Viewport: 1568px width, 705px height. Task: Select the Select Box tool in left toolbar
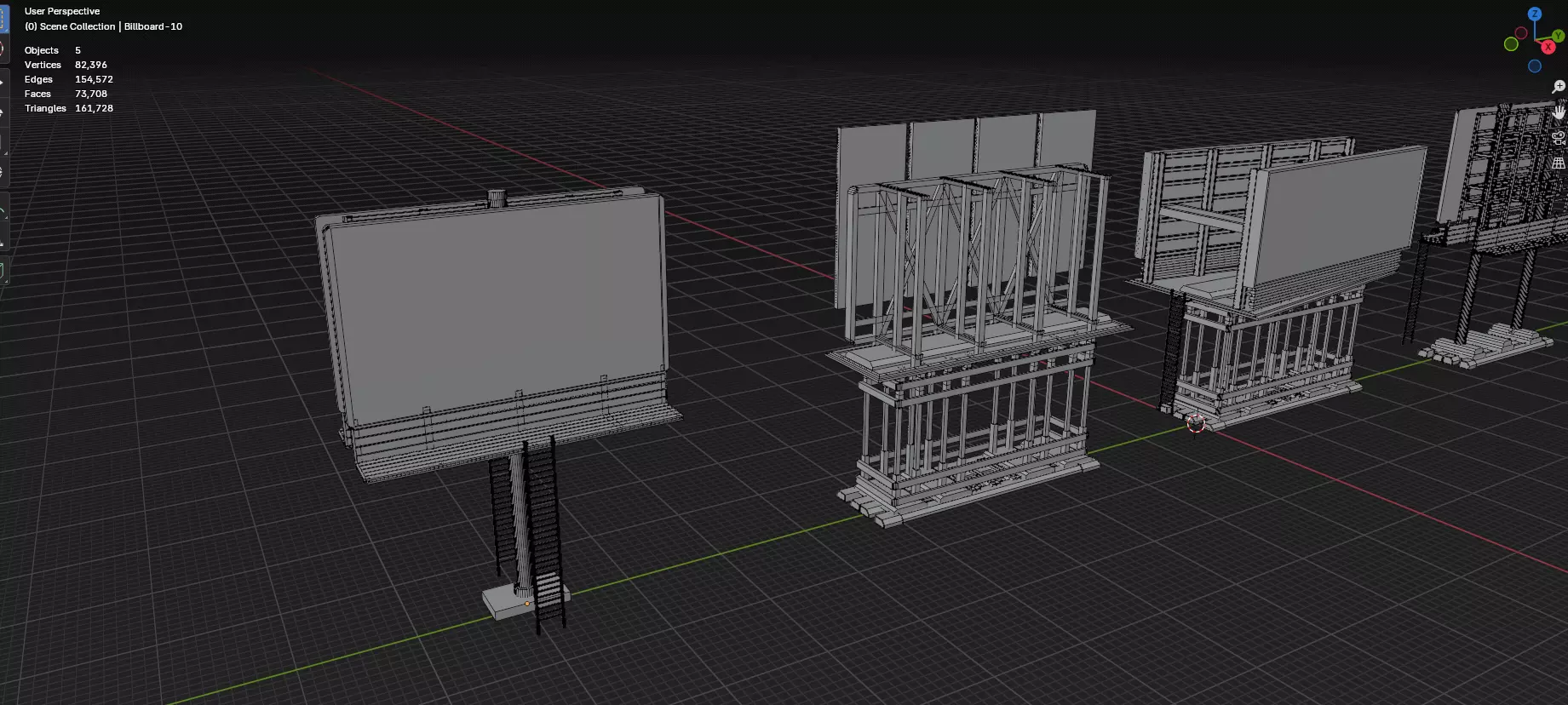[3, 19]
